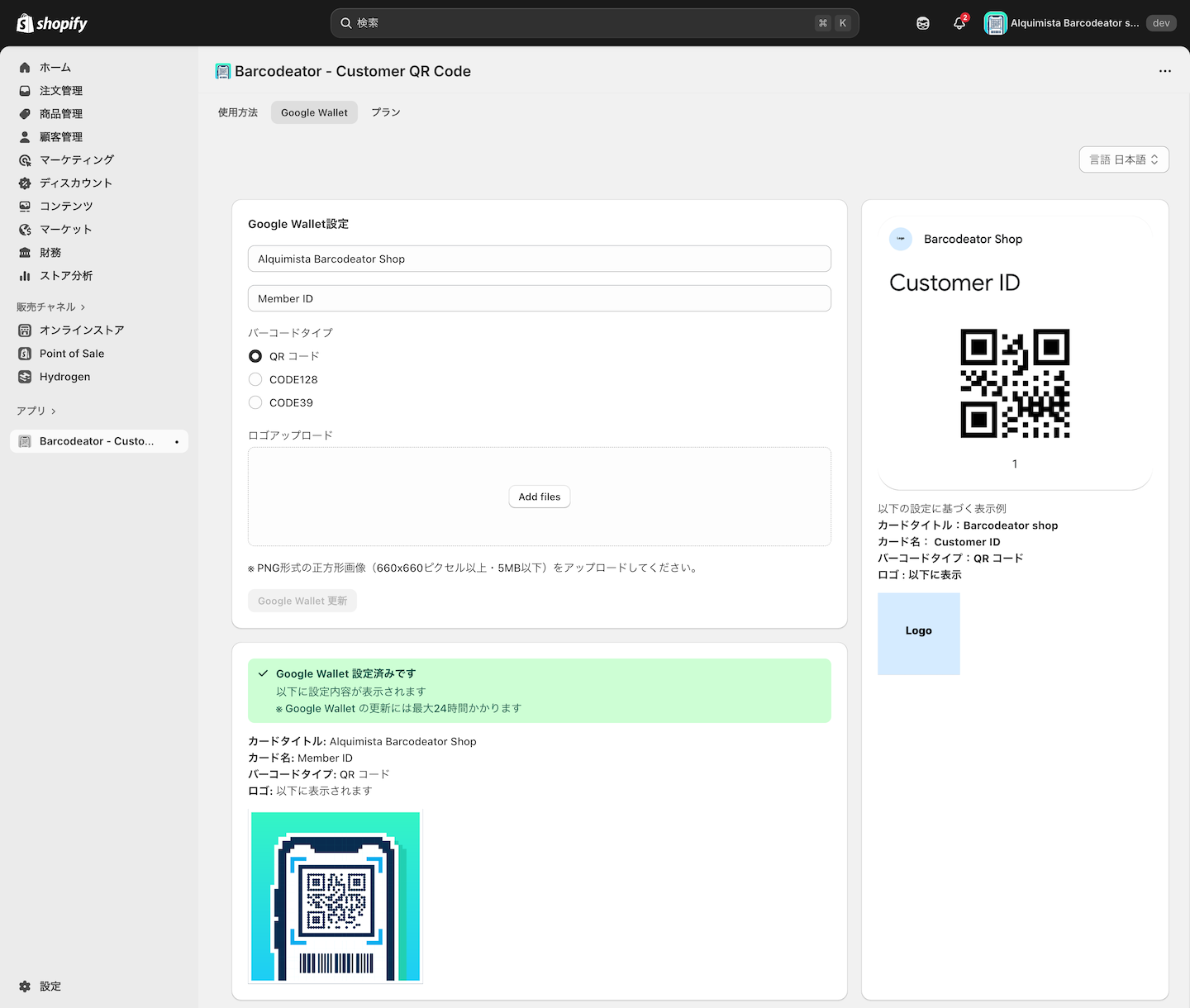Switch to the プラン tab

pyautogui.click(x=385, y=112)
